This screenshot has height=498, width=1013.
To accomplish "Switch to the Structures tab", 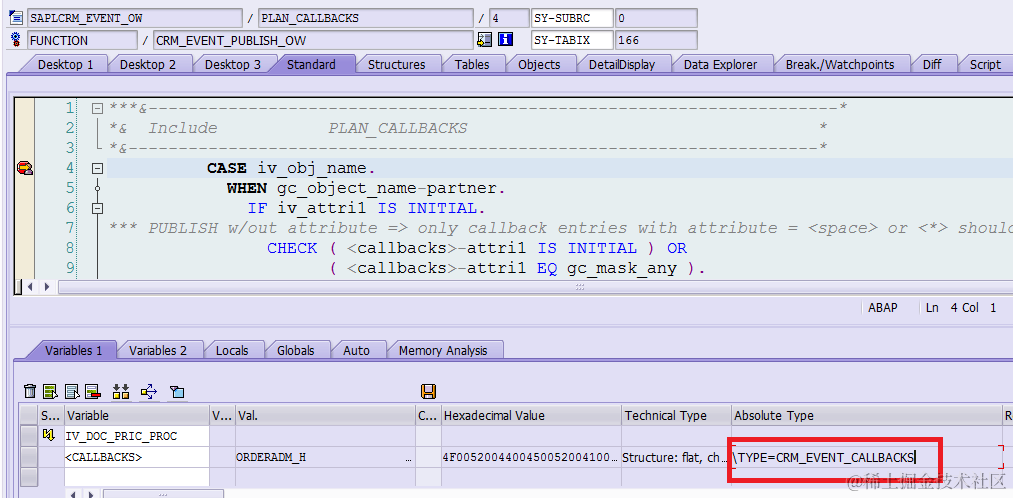I will coord(397,65).
